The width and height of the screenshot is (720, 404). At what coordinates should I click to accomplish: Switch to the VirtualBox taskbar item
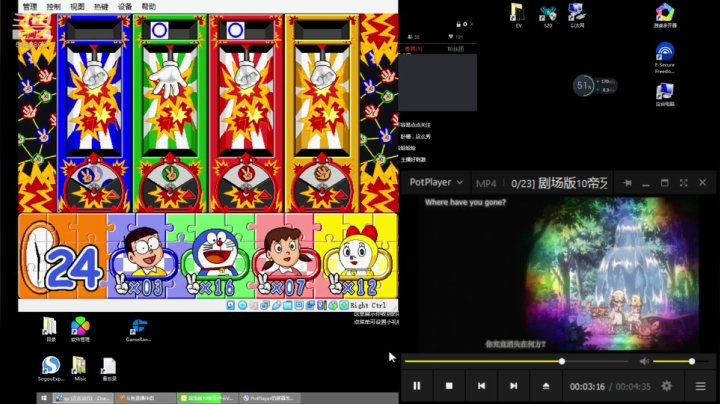(83, 398)
